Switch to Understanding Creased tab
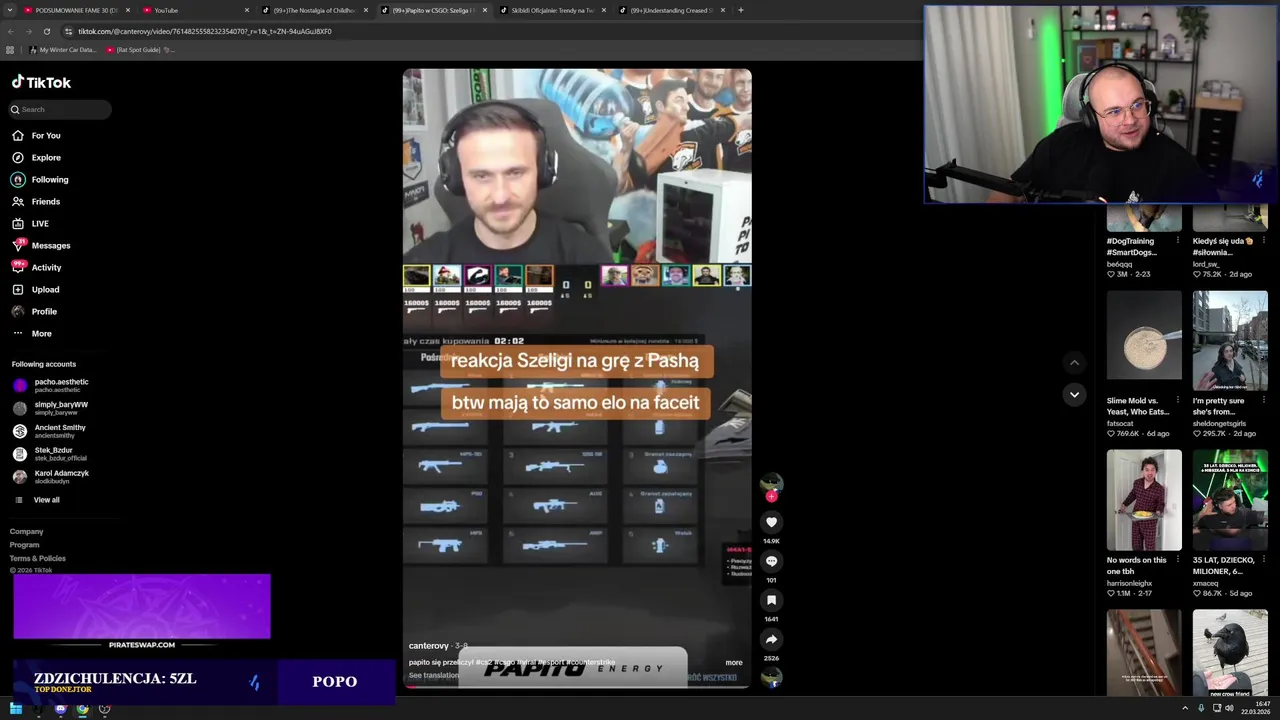The width and height of the screenshot is (1280, 720). pyautogui.click(x=671, y=10)
